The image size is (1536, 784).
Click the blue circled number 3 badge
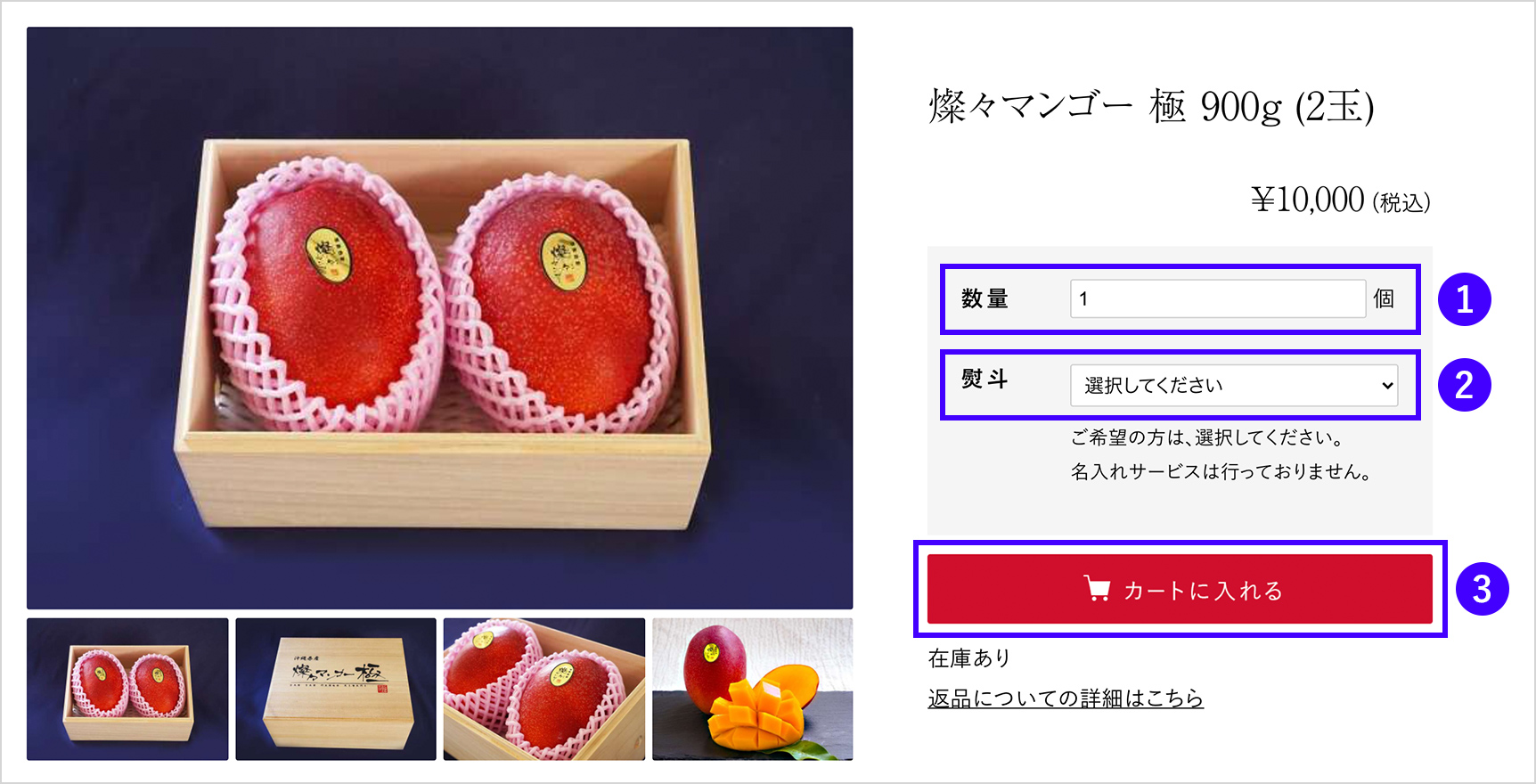tap(1482, 589)
